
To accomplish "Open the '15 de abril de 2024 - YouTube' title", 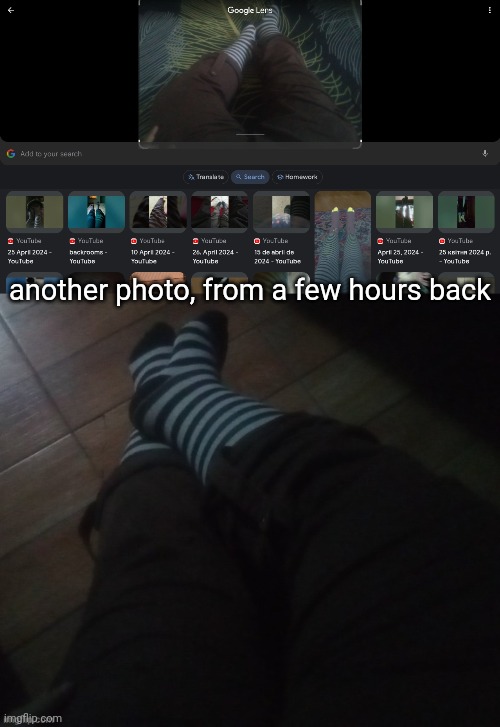I will point(277,256).
